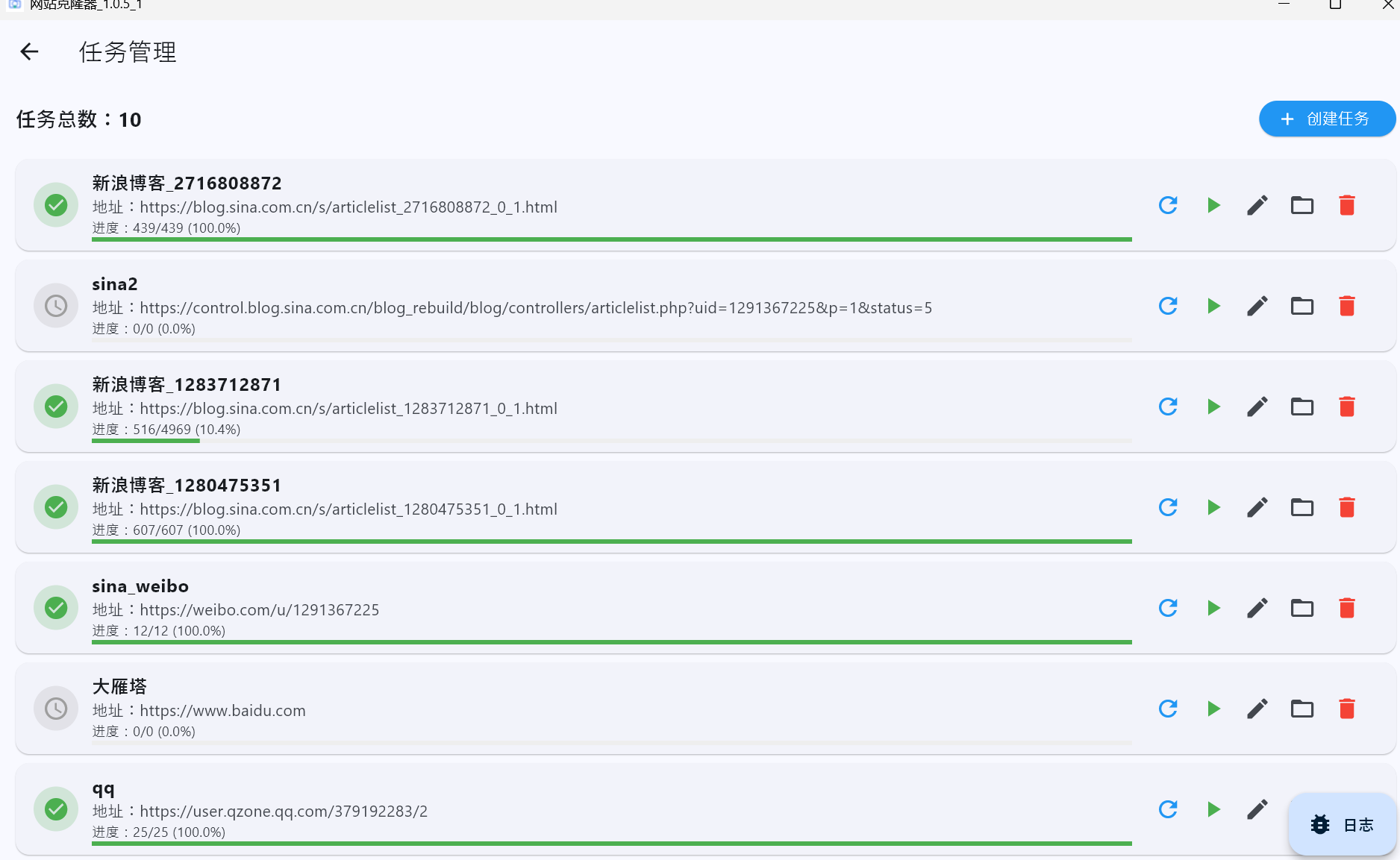Open folder for 新浪博客_1280475351 task
1400x860 pixels.
(1302, 507)
